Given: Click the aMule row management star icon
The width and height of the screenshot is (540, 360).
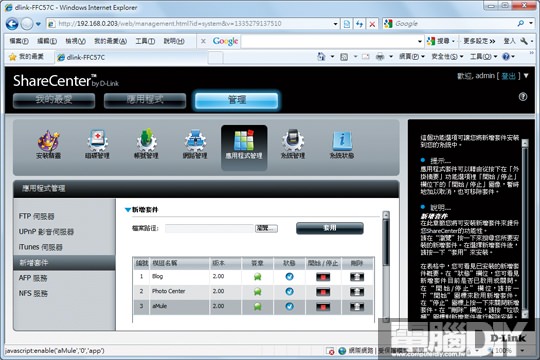Looking at the screenshot, I should click(x=257, y=307).
